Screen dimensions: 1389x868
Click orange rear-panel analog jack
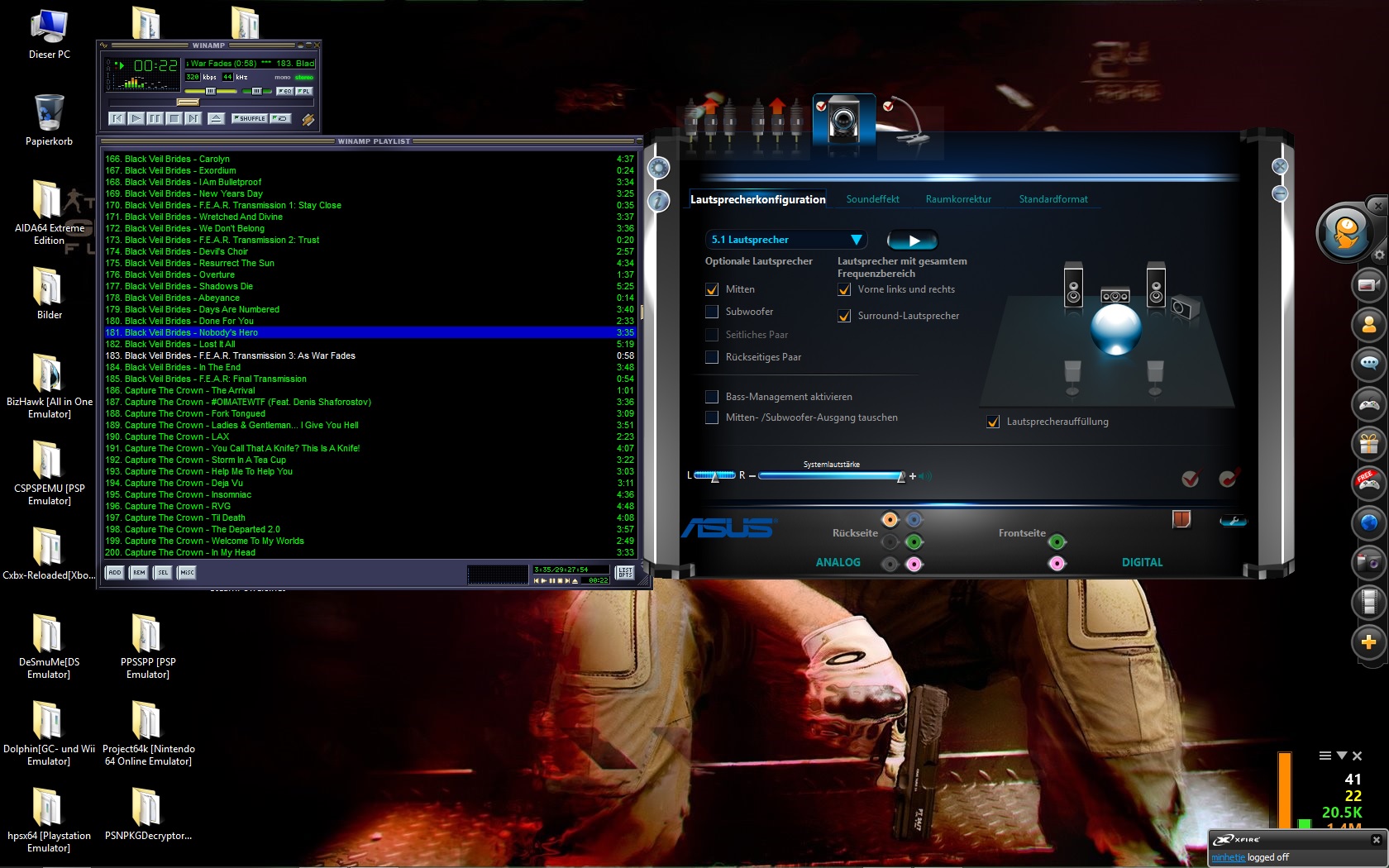(890, 520)
